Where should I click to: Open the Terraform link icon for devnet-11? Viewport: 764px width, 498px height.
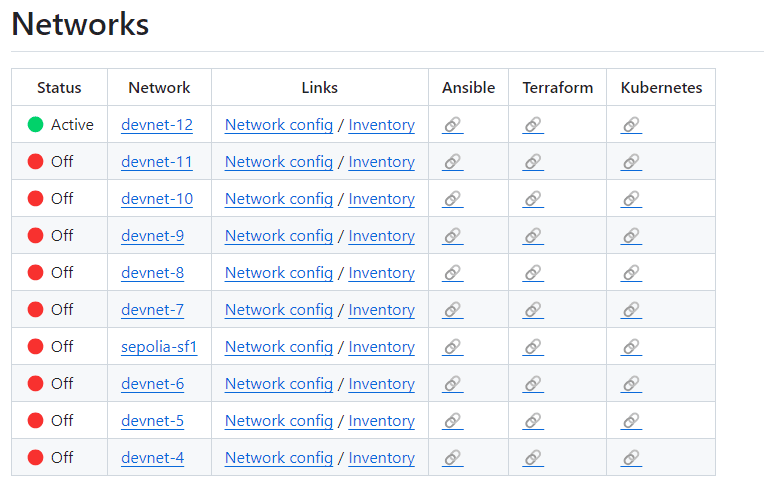click(532, 162)
